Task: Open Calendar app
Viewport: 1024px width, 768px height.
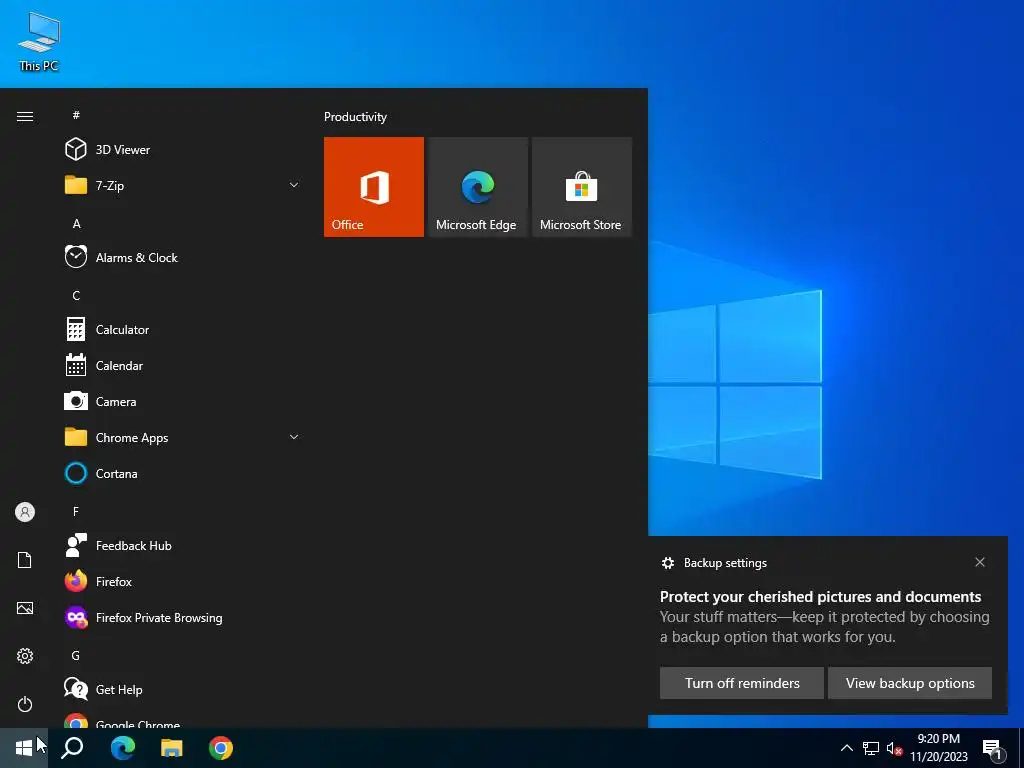Action: (x=183, y=366)
